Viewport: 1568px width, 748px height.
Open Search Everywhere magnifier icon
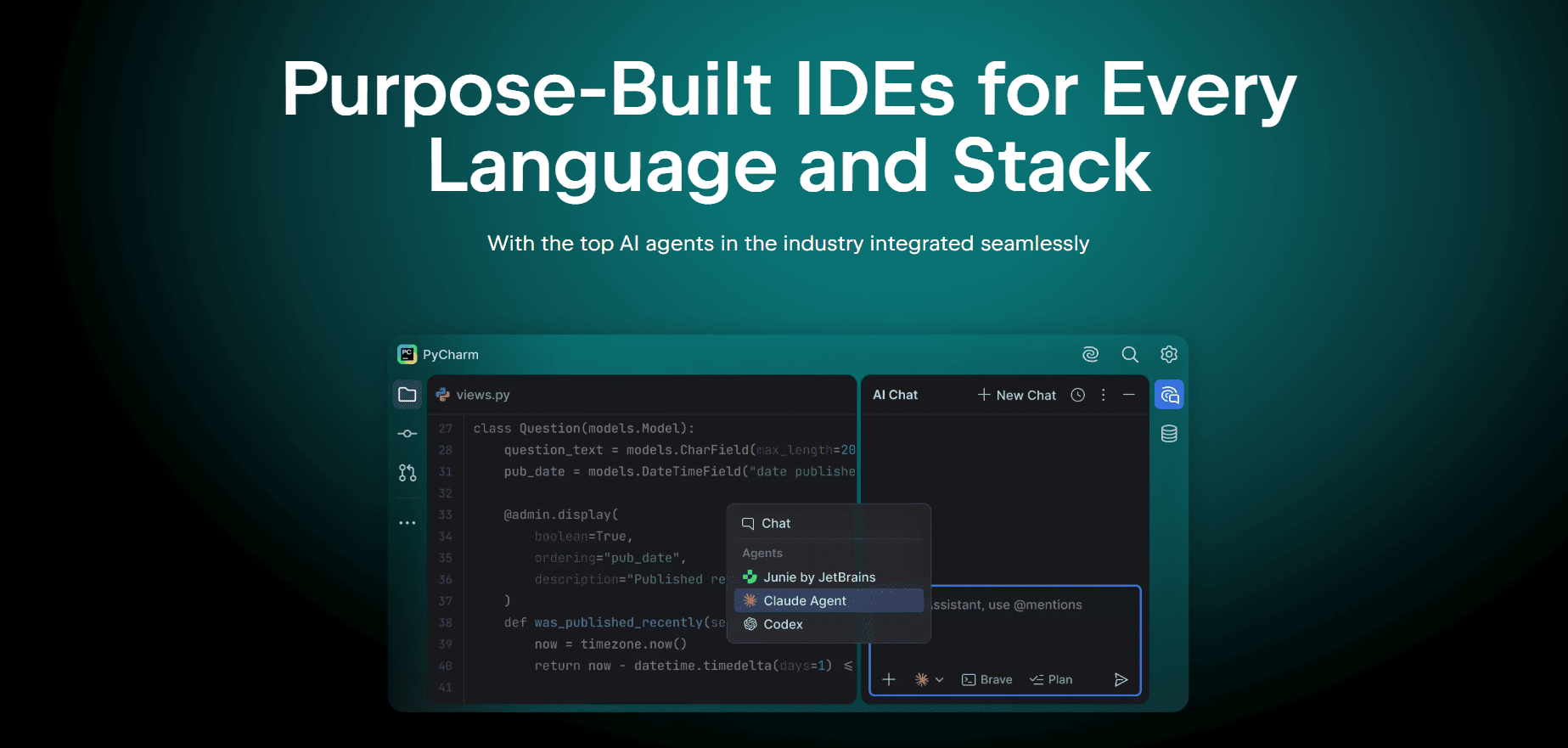[1130, 354]
